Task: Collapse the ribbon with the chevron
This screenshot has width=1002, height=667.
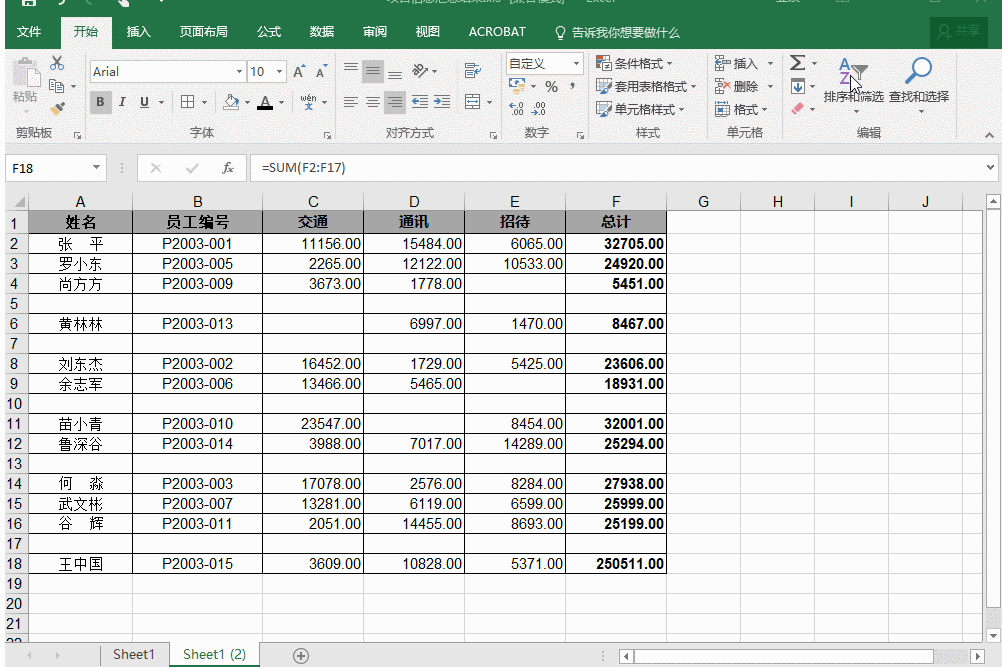Action: click(989, 135)
